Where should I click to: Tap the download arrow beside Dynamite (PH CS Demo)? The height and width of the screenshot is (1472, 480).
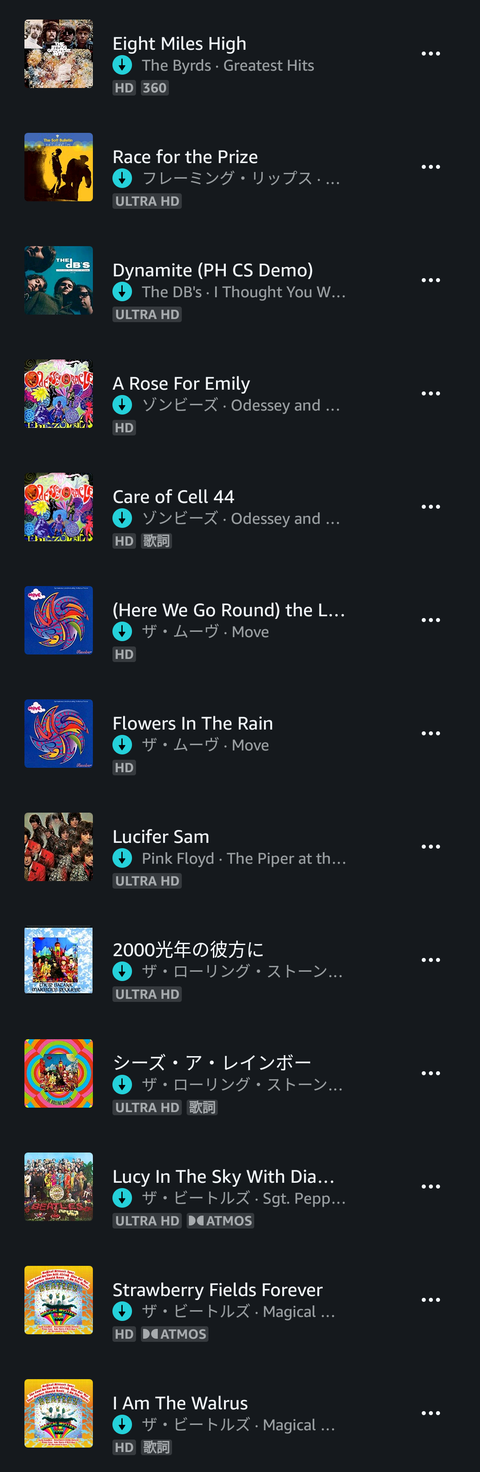122,292
